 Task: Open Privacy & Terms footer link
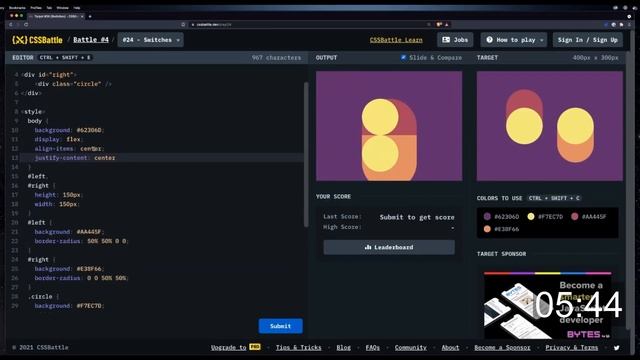point(571,347)
